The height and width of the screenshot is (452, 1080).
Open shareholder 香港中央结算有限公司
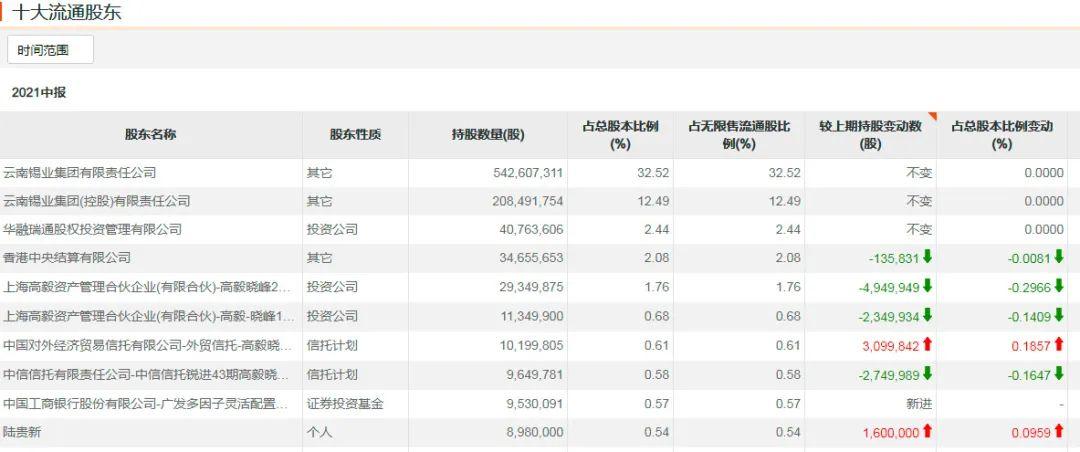click(67, 258)
